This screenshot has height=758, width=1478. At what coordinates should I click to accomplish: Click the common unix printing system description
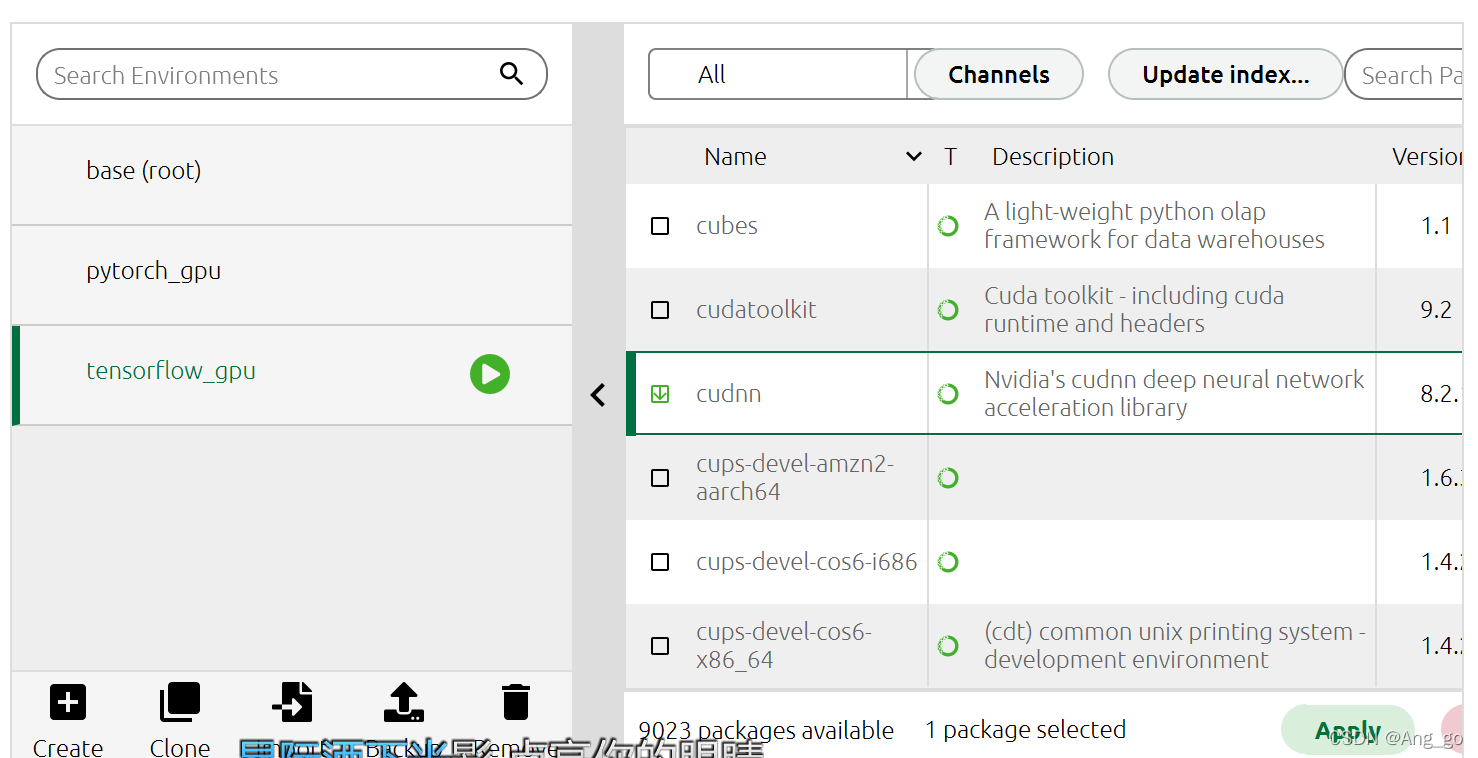(x=1175, y=646)
